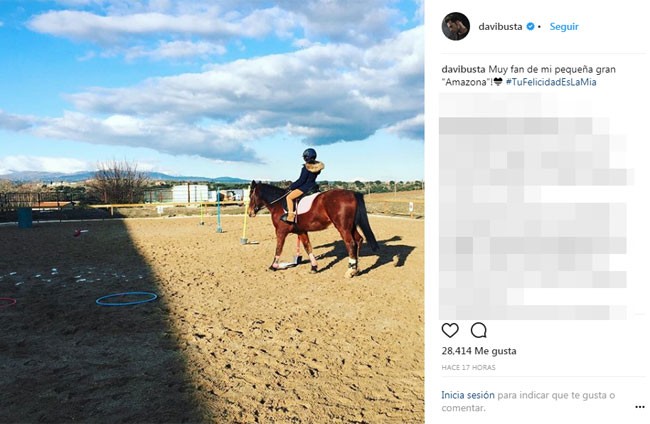Click davibusta username at the caption start
The height and width of the screenshot is (424, 650).
(463, 69)
